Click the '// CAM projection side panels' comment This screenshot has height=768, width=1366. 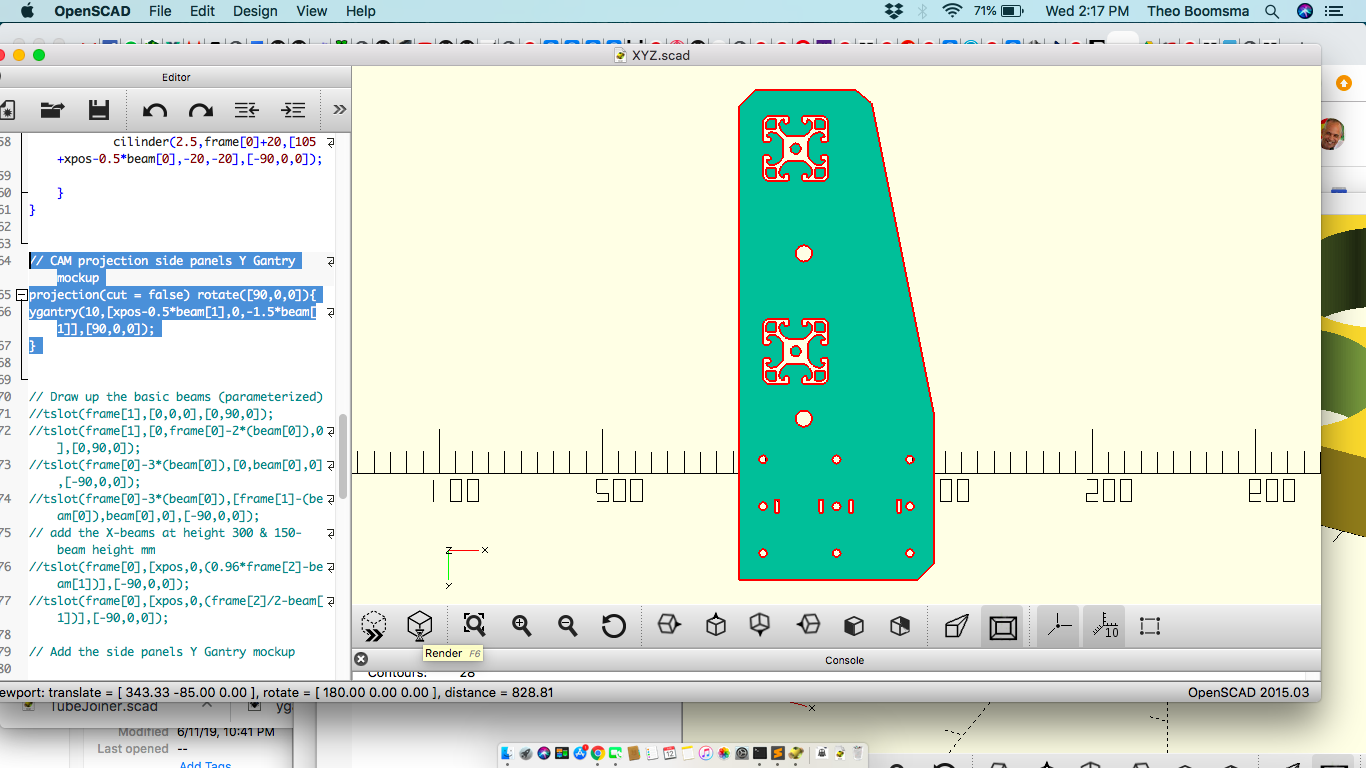163,261
